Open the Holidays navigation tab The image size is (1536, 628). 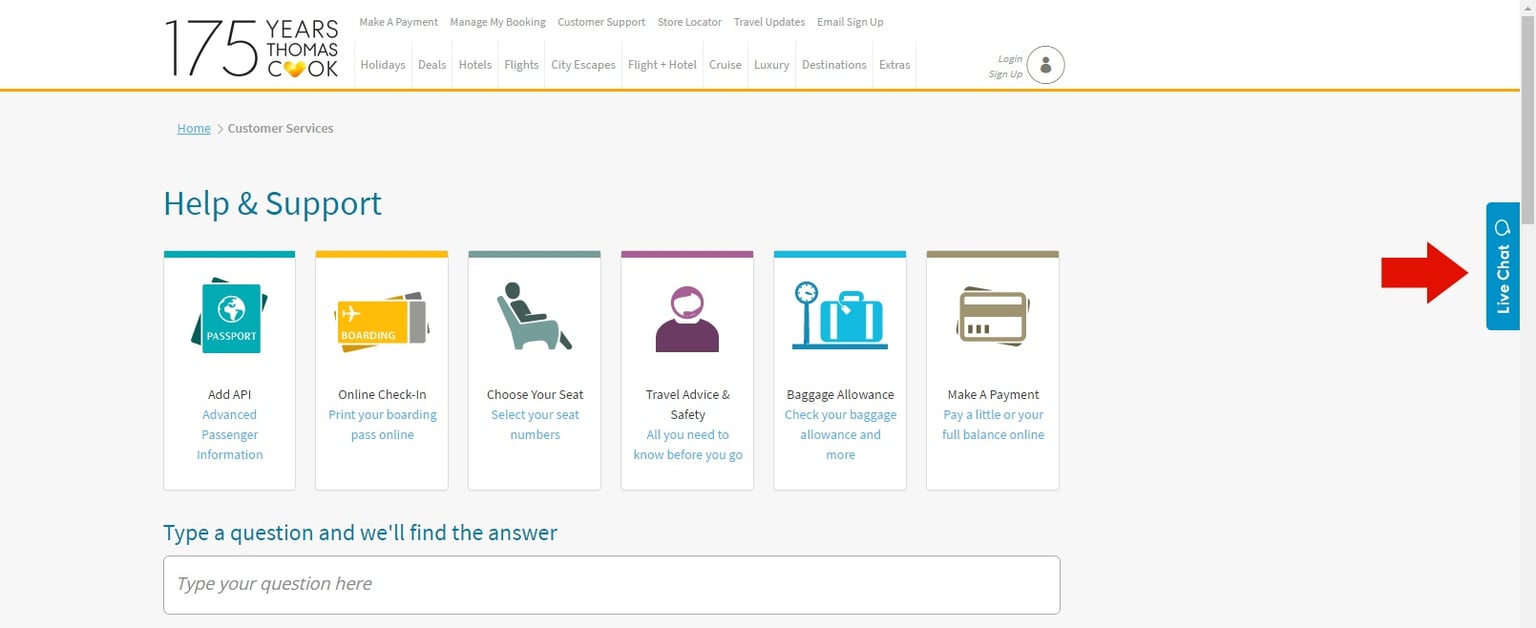(x=382, y=64)
